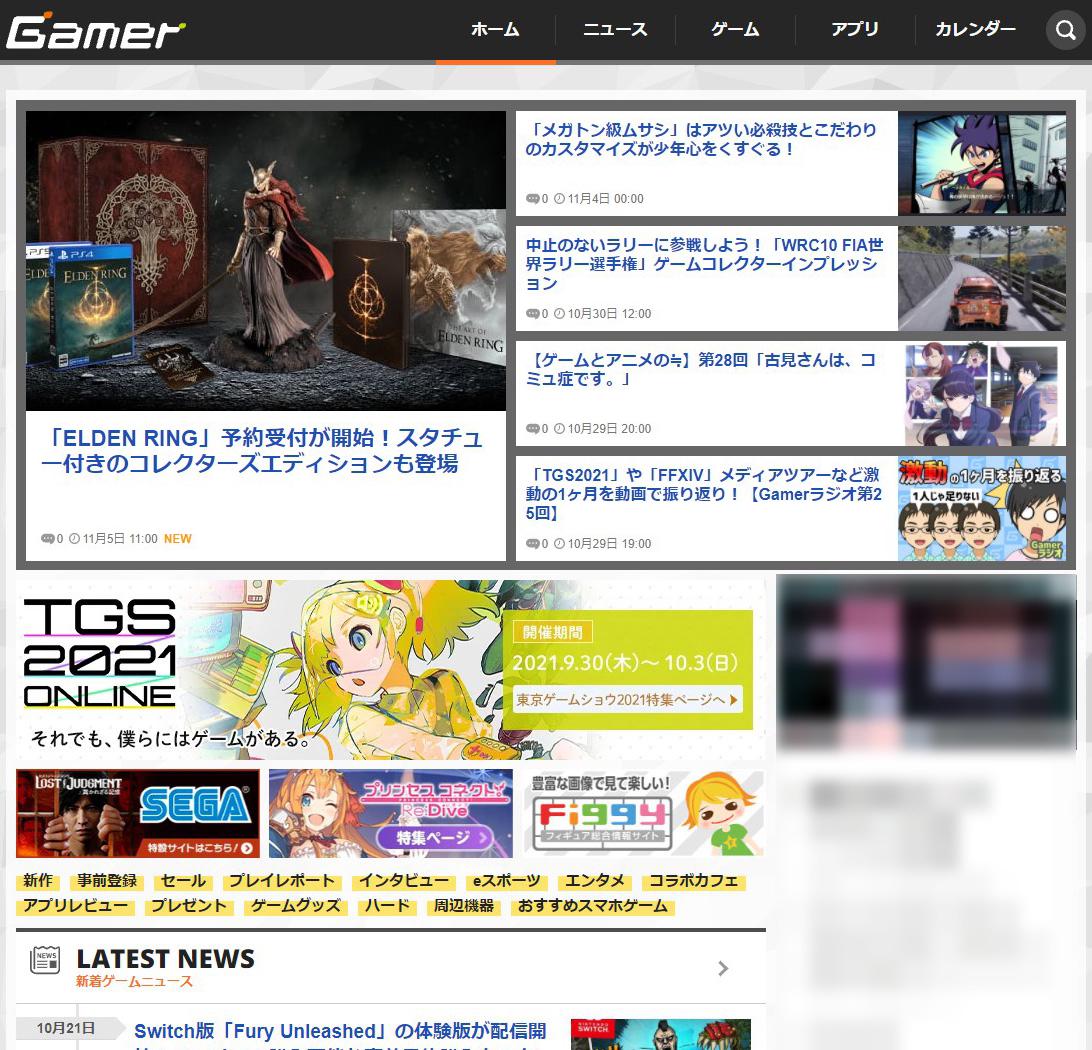Open the カレンダー page from the top menu
The width and height of the screenshot is (1092, 1050).
tap(974, 30)
